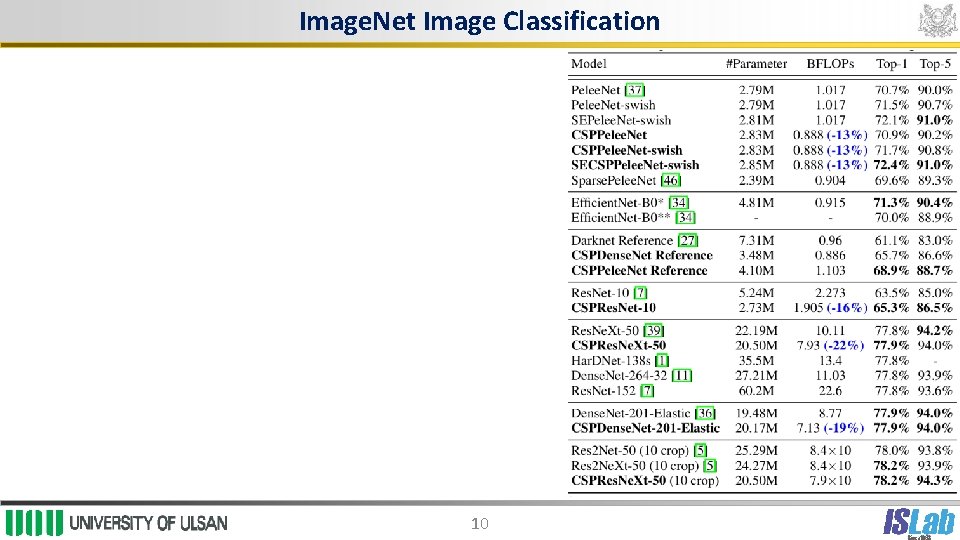Click the 8.77 BFLOPs value for DenseNet-201-Elastic
Image resolution: width=960 pixels, height=540 pixels.
(x=830, y=413)
